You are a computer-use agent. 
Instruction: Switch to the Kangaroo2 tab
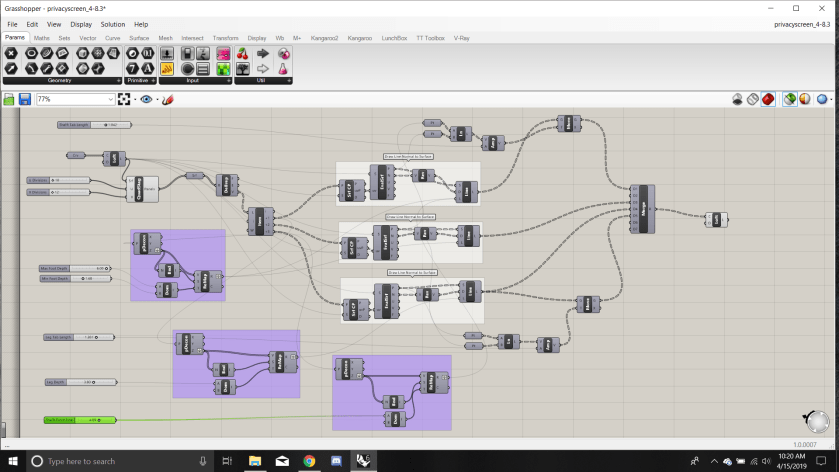point(327,38)
